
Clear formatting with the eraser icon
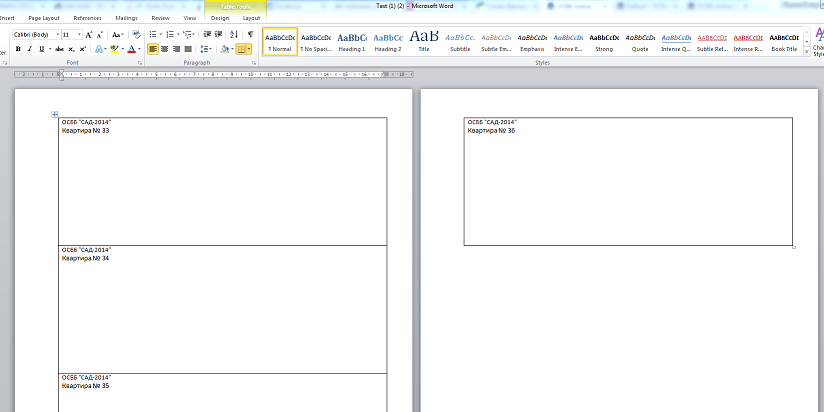point(137,34)
